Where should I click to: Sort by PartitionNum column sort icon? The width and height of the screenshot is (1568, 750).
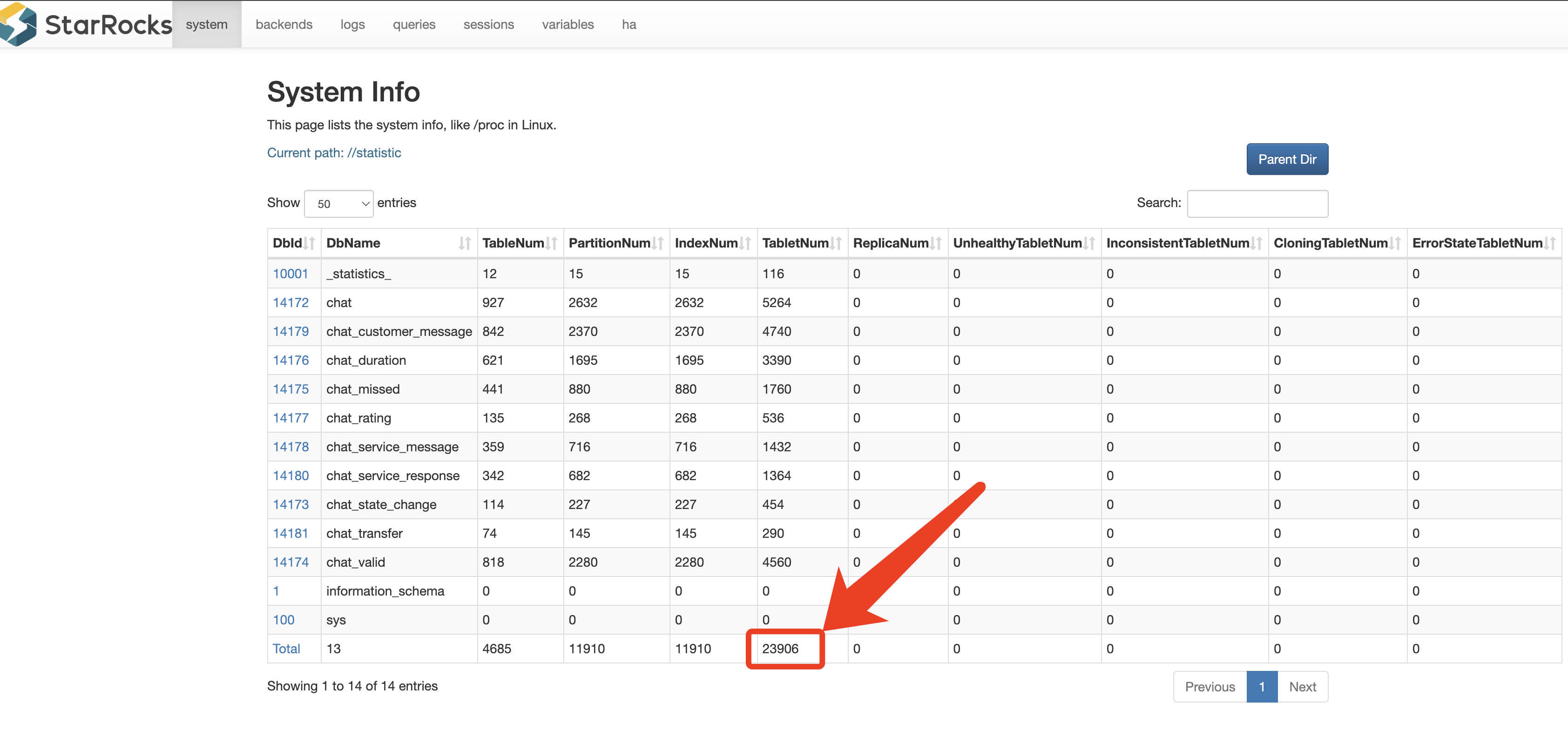coord(657,243)
